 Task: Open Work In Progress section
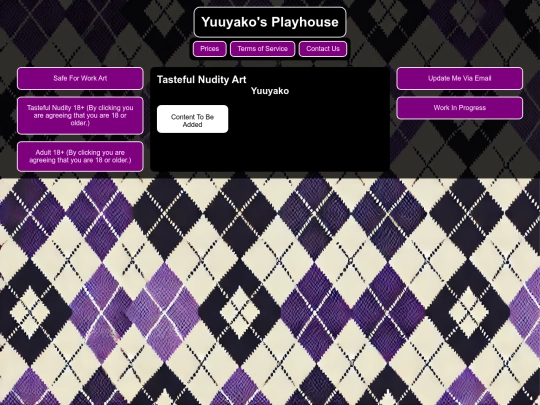click(x=459, y=108)
